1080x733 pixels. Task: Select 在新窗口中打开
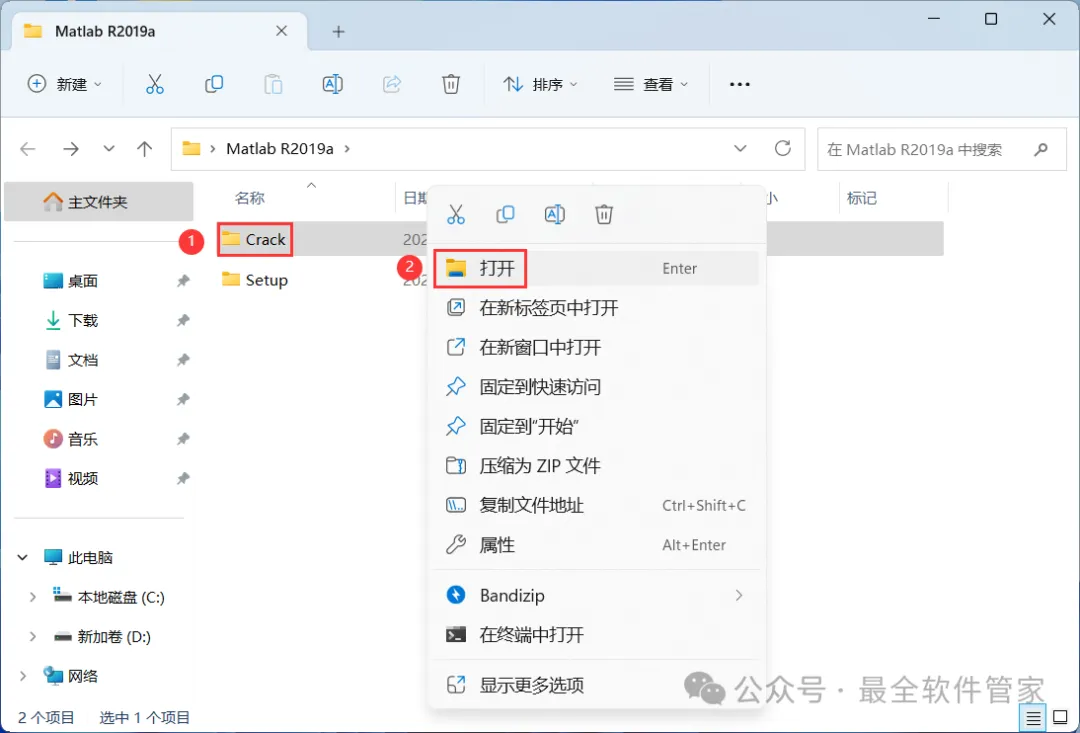tap(596, 347)
